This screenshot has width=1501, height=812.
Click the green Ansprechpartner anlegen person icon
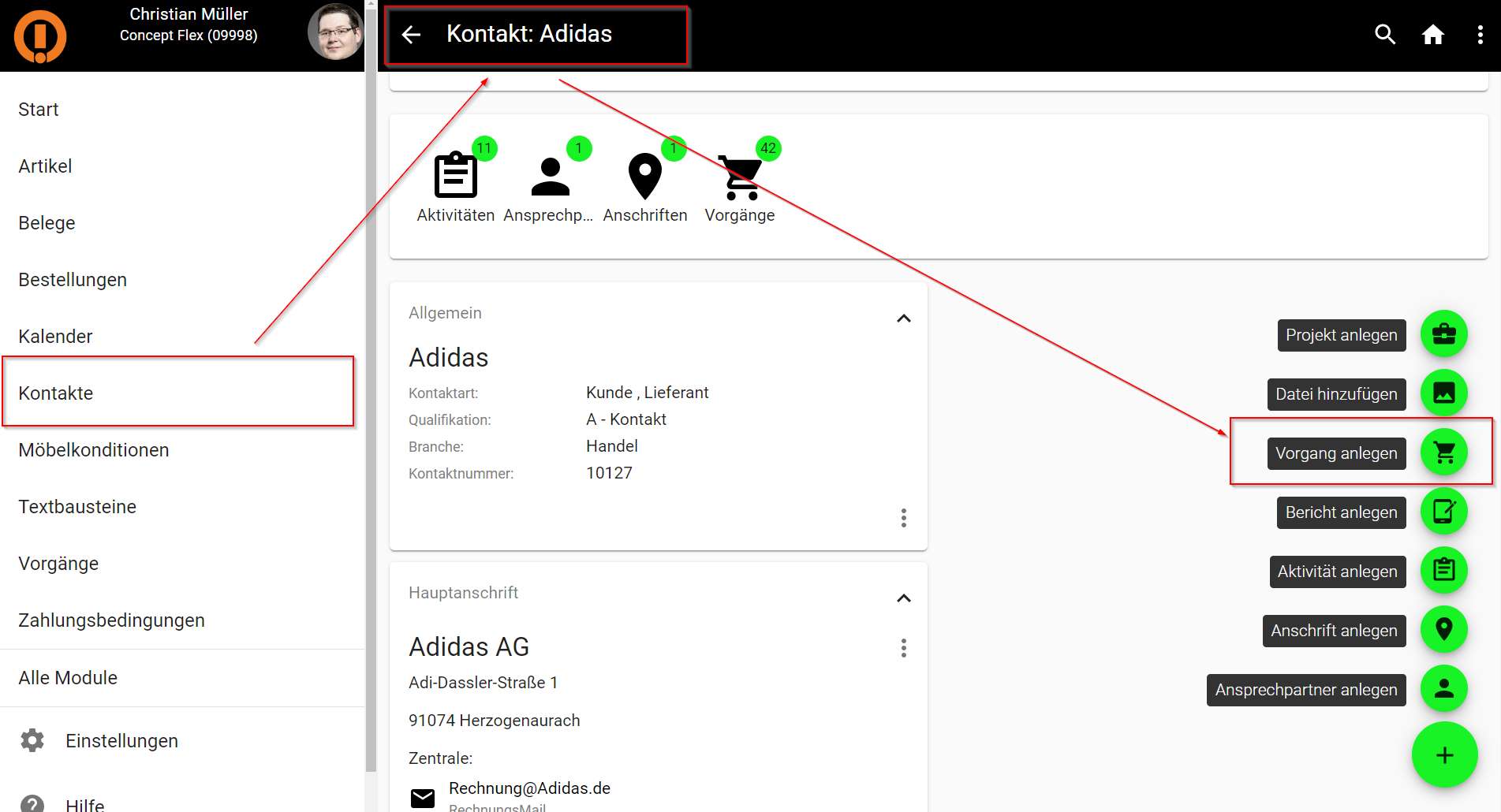pyautogui.click(x=1443, y=689)
